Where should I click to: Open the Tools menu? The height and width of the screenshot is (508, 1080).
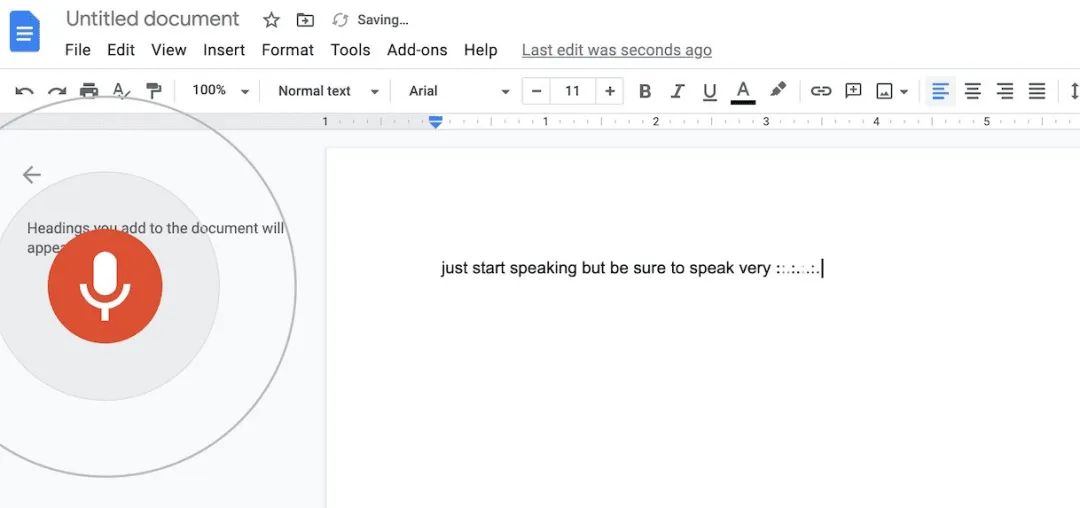(350, 50)
